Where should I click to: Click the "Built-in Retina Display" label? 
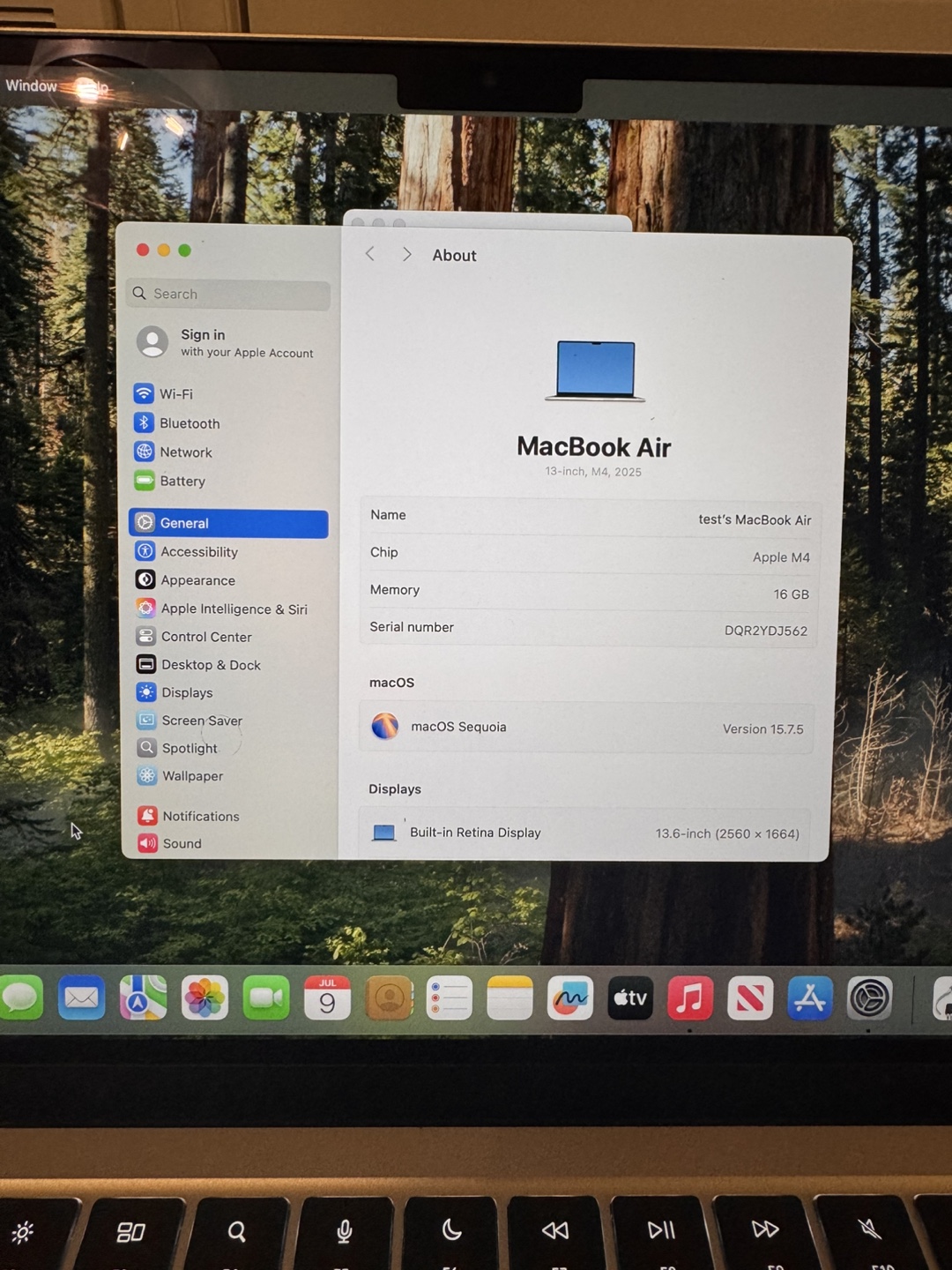pos(475,833)
